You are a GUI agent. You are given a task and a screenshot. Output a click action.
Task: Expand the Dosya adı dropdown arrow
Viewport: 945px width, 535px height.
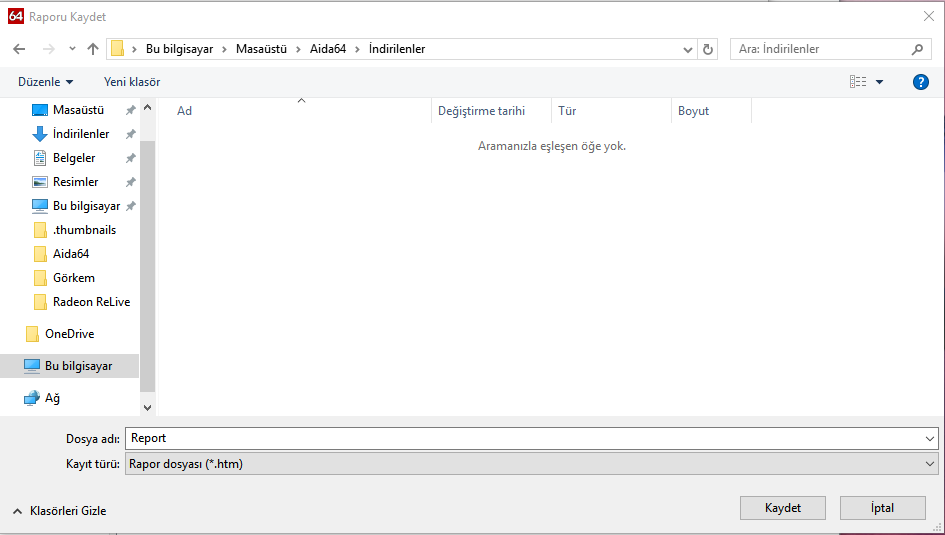coord(930,439)
